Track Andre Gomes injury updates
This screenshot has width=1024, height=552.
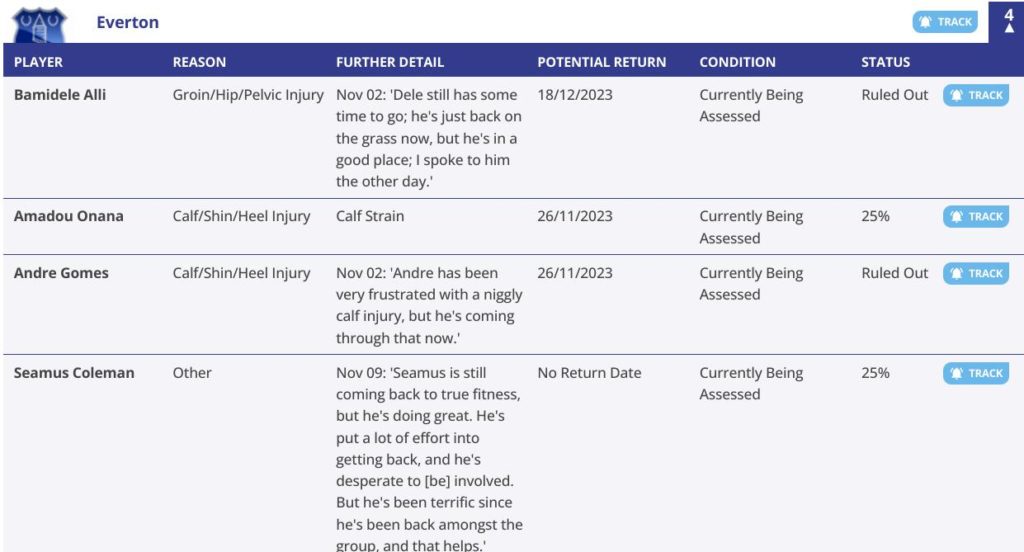tap(976, 274)
